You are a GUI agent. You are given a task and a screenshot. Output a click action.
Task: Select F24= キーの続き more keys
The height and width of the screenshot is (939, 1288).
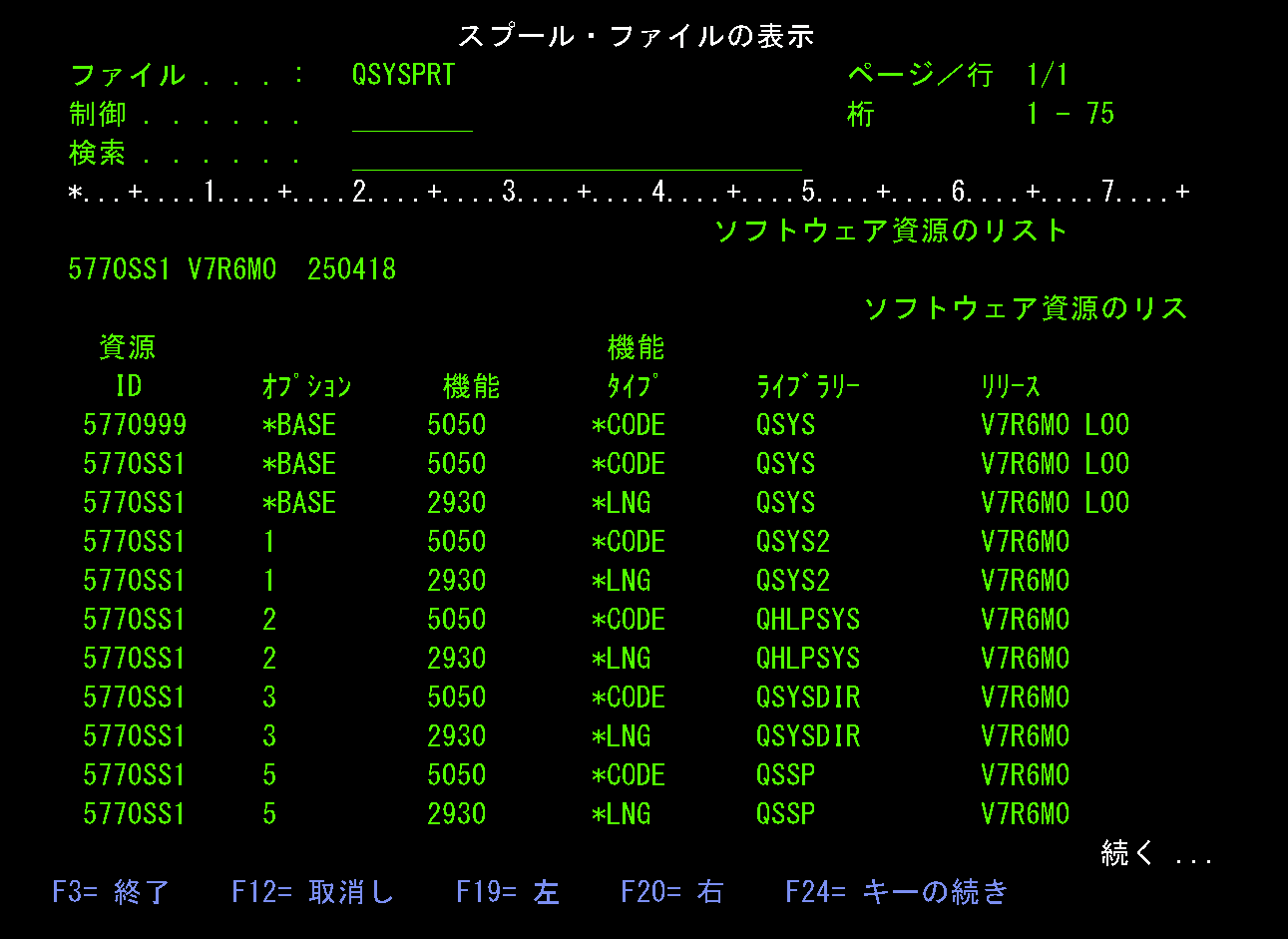(897, 891)
